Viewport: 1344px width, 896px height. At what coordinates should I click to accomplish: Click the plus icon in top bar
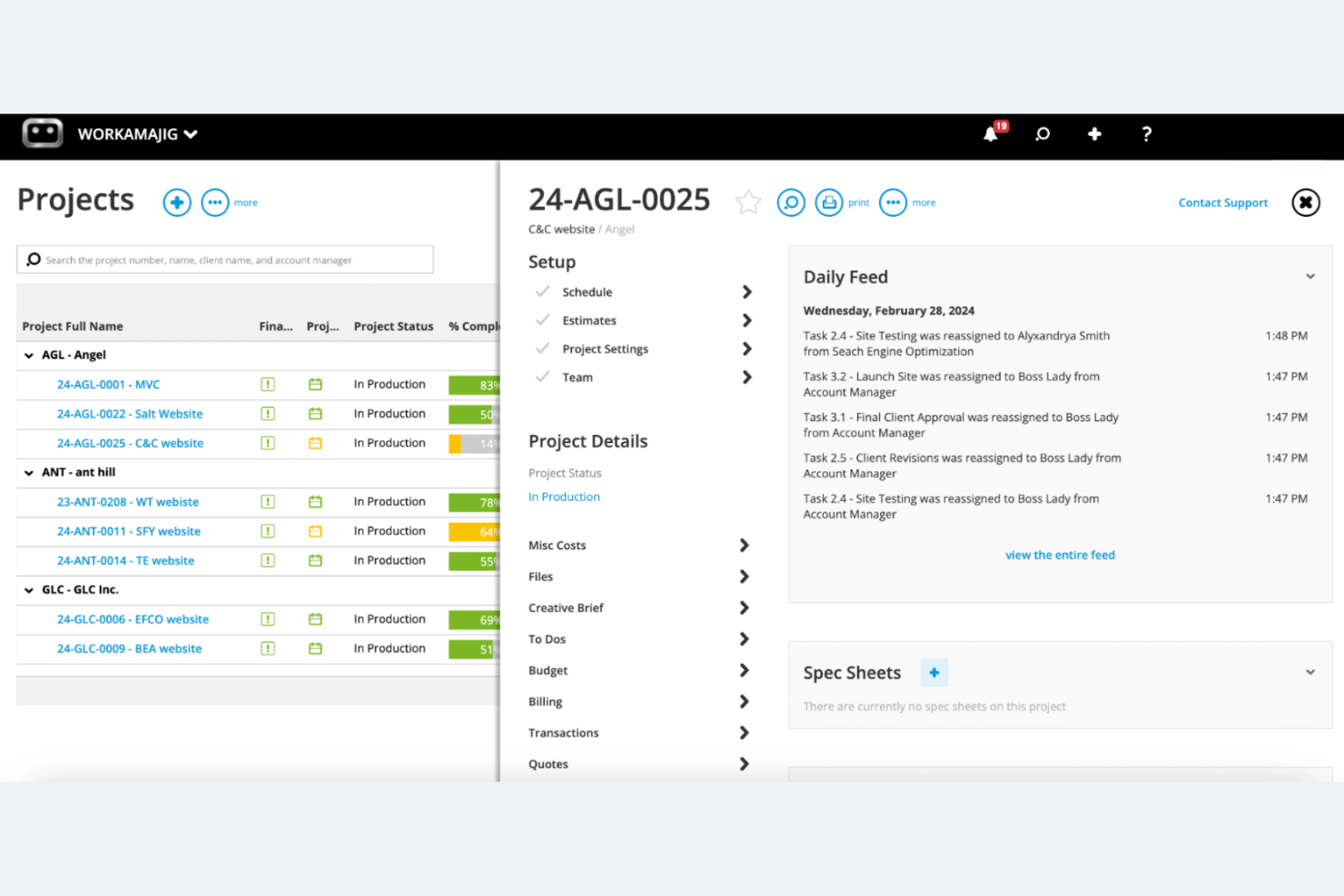[1094, 134]
